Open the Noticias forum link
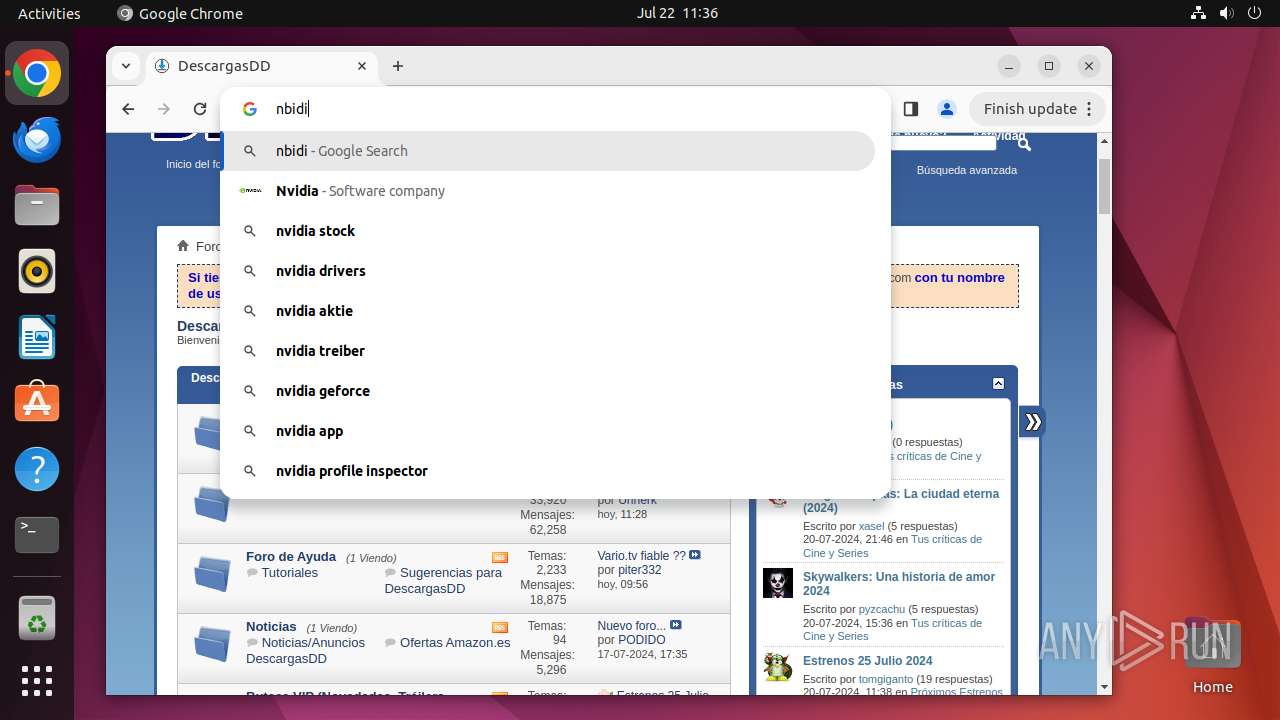1280x720 pixels. 271,627
